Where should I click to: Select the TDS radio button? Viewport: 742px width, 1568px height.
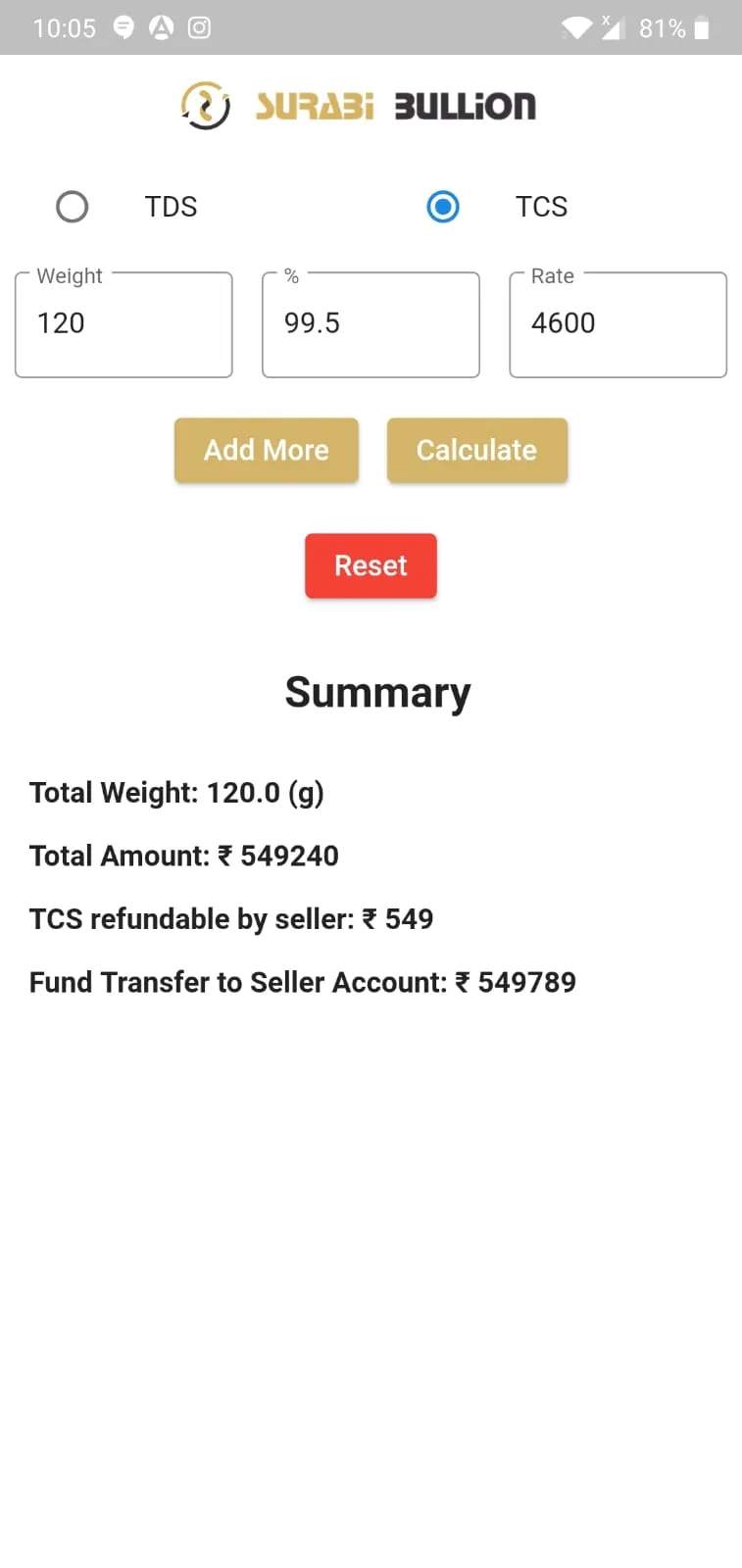tap(72, 207)
